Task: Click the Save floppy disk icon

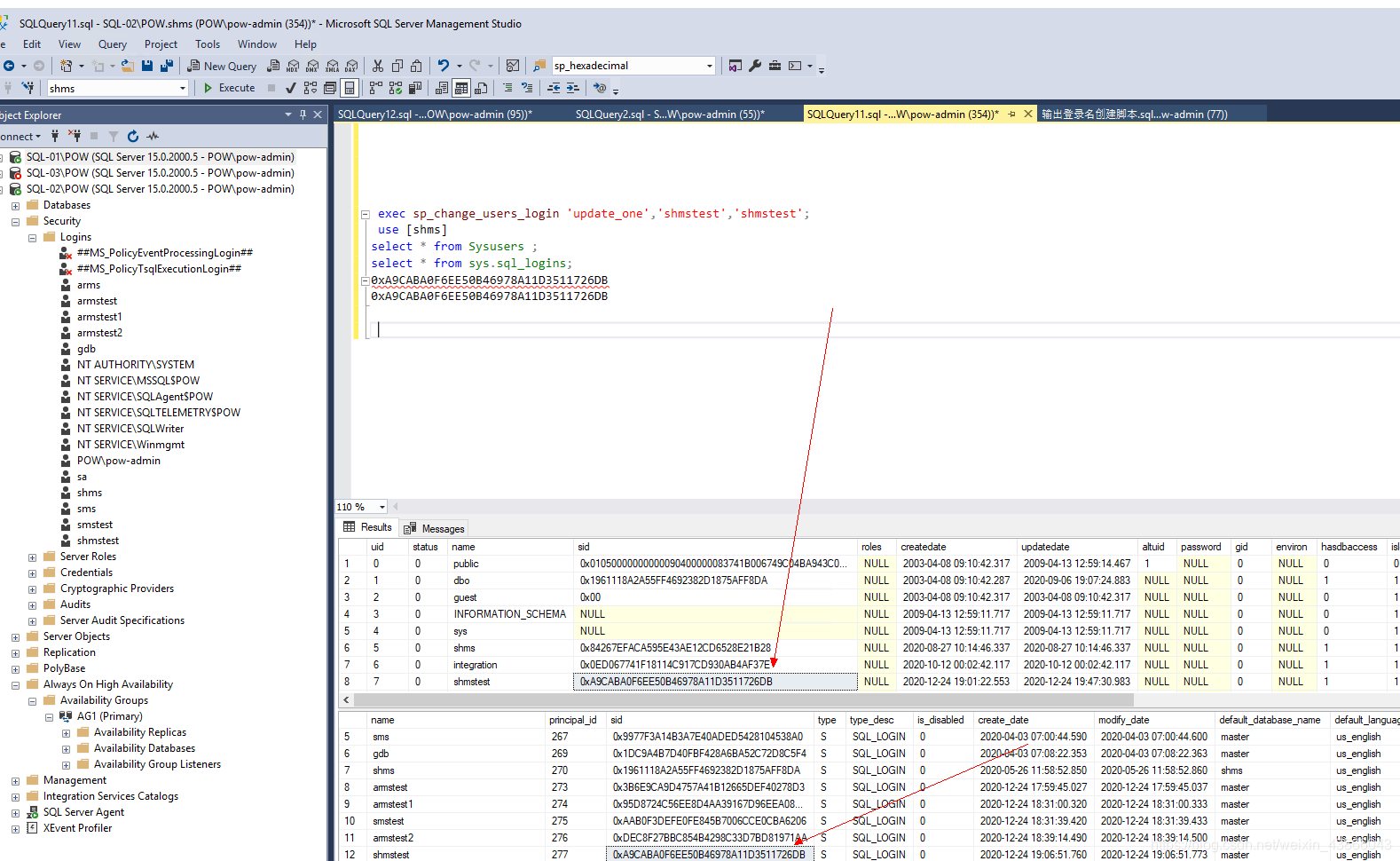Action: pyautogui.click(x=147, y=66)
